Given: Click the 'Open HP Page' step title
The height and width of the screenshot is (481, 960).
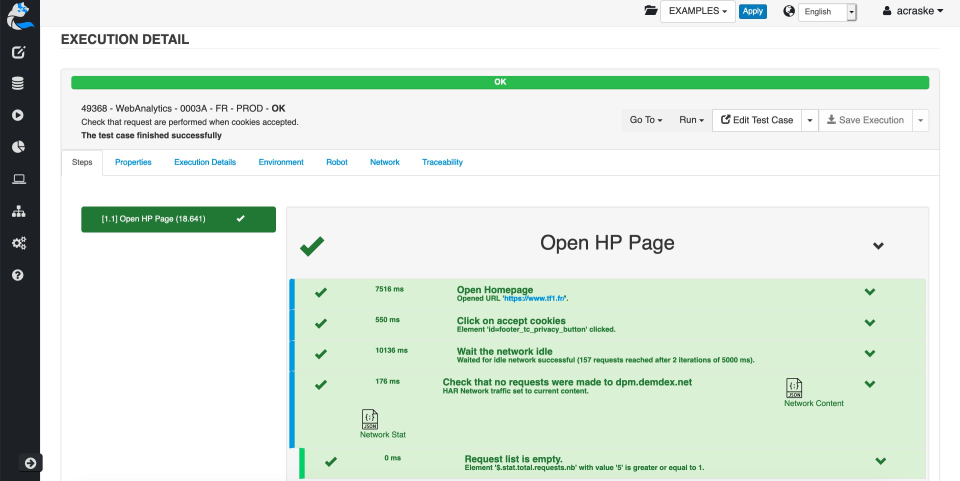Looking at the screenshot, I should 607,243.
